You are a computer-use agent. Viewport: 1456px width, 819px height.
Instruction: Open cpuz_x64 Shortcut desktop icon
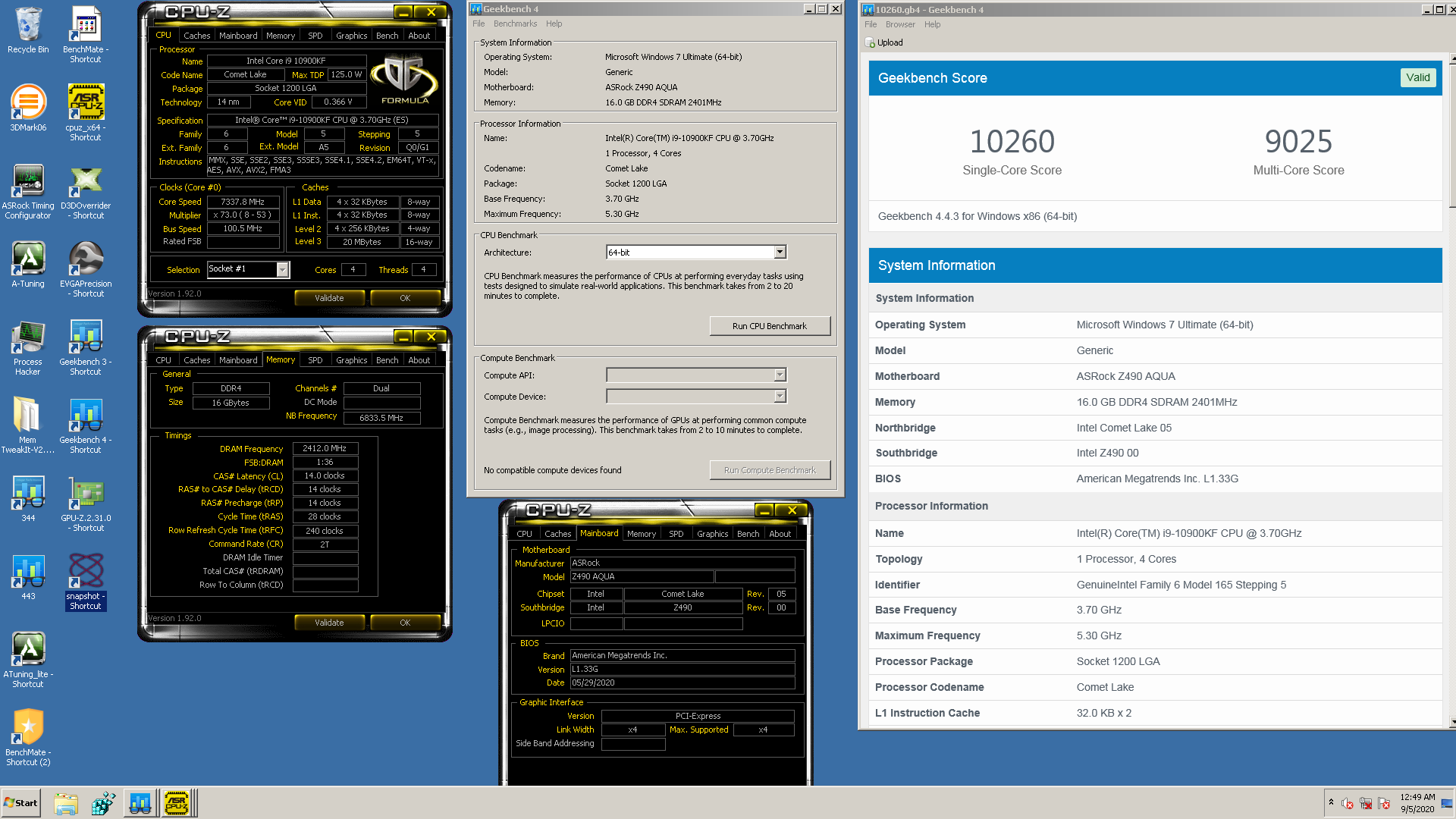click(x=86, y=112)
